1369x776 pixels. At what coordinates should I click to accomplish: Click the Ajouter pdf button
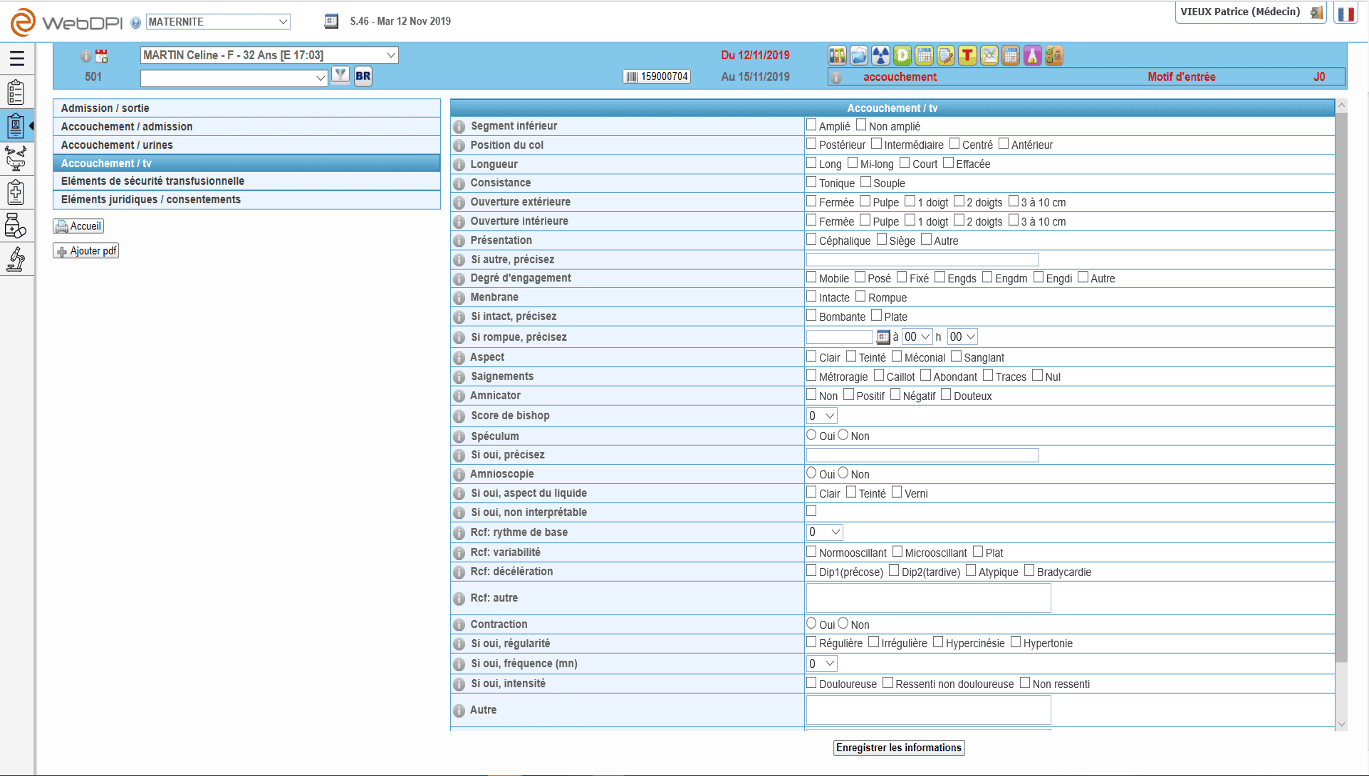[x=86, y=251]
